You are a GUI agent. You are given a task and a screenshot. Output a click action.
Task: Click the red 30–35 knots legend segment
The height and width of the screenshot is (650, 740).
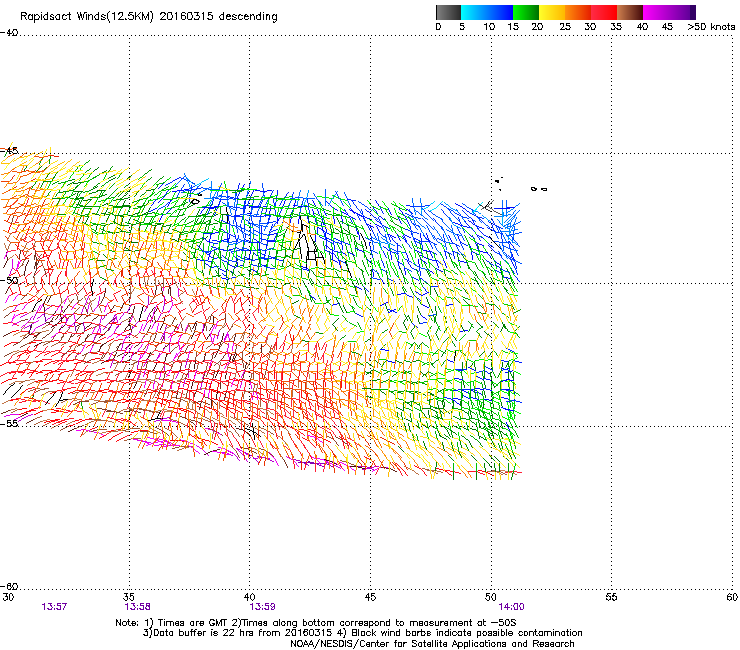604,12
